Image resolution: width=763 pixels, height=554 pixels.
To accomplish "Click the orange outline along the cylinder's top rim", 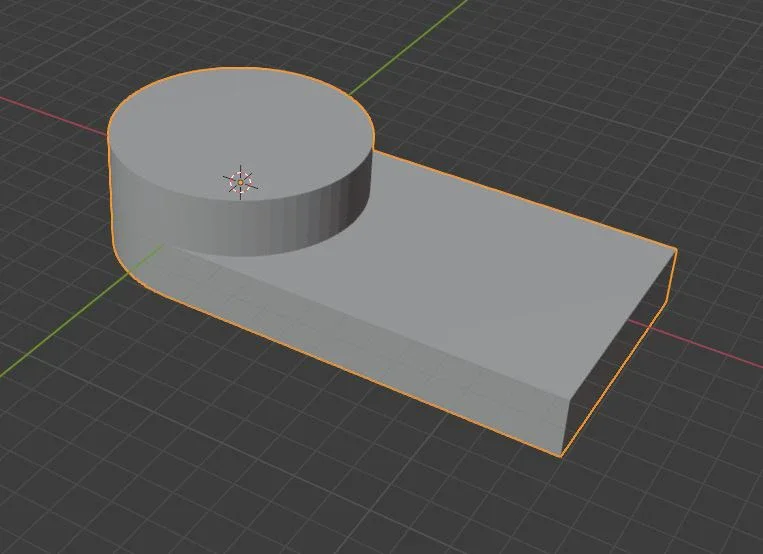I will coord(240,69).
